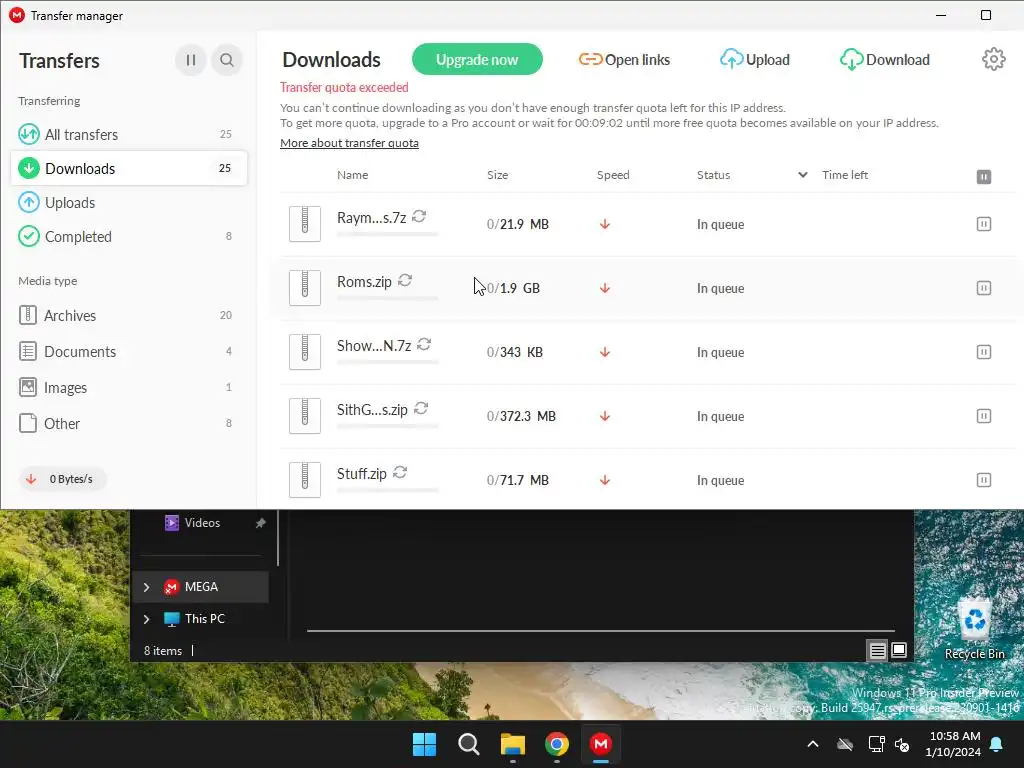Pause the SithG...s.zip download
The image size is (1024, 768).
click(984, 416)
